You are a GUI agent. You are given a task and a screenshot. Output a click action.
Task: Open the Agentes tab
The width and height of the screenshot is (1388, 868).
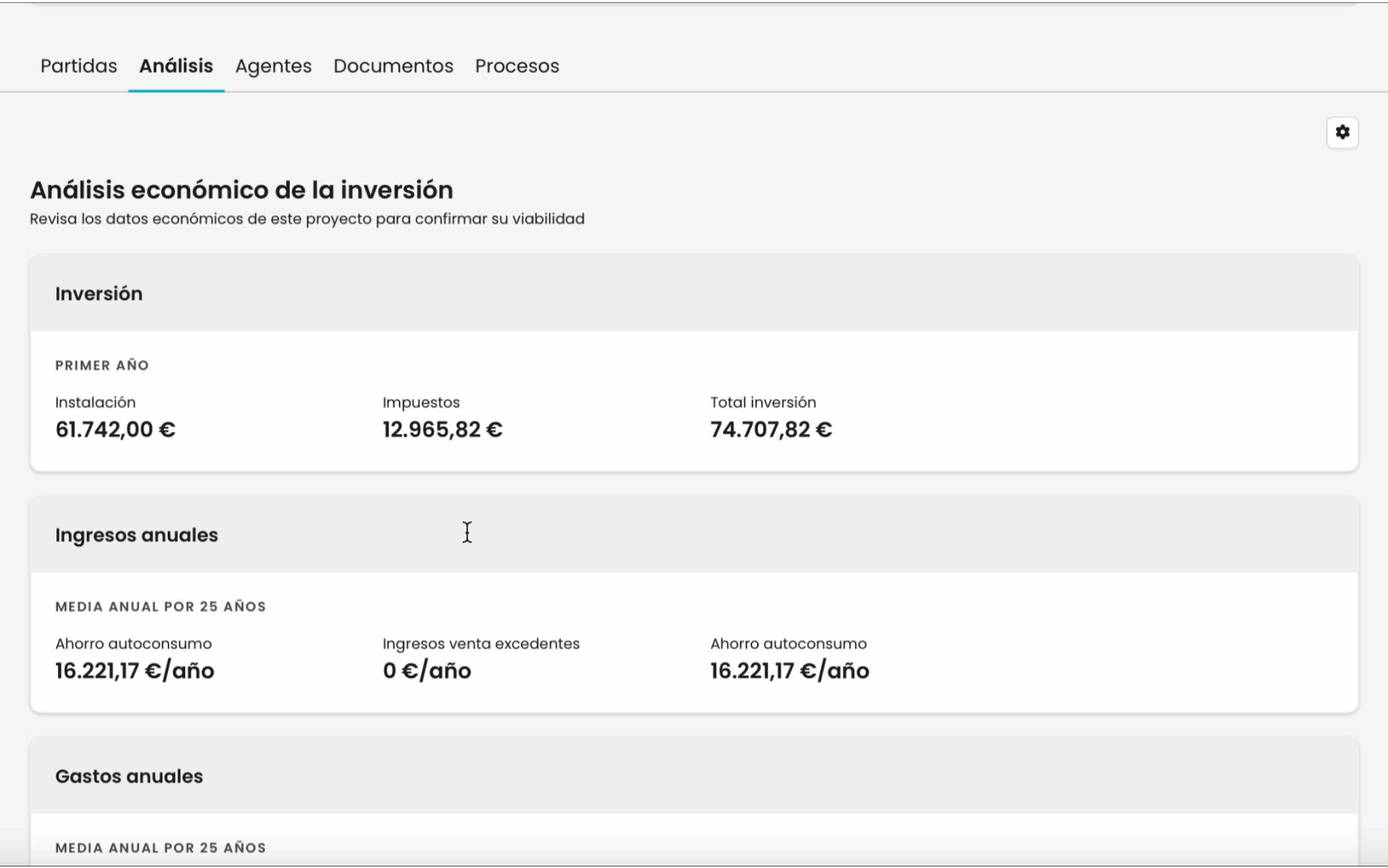[x=273, y=66]
